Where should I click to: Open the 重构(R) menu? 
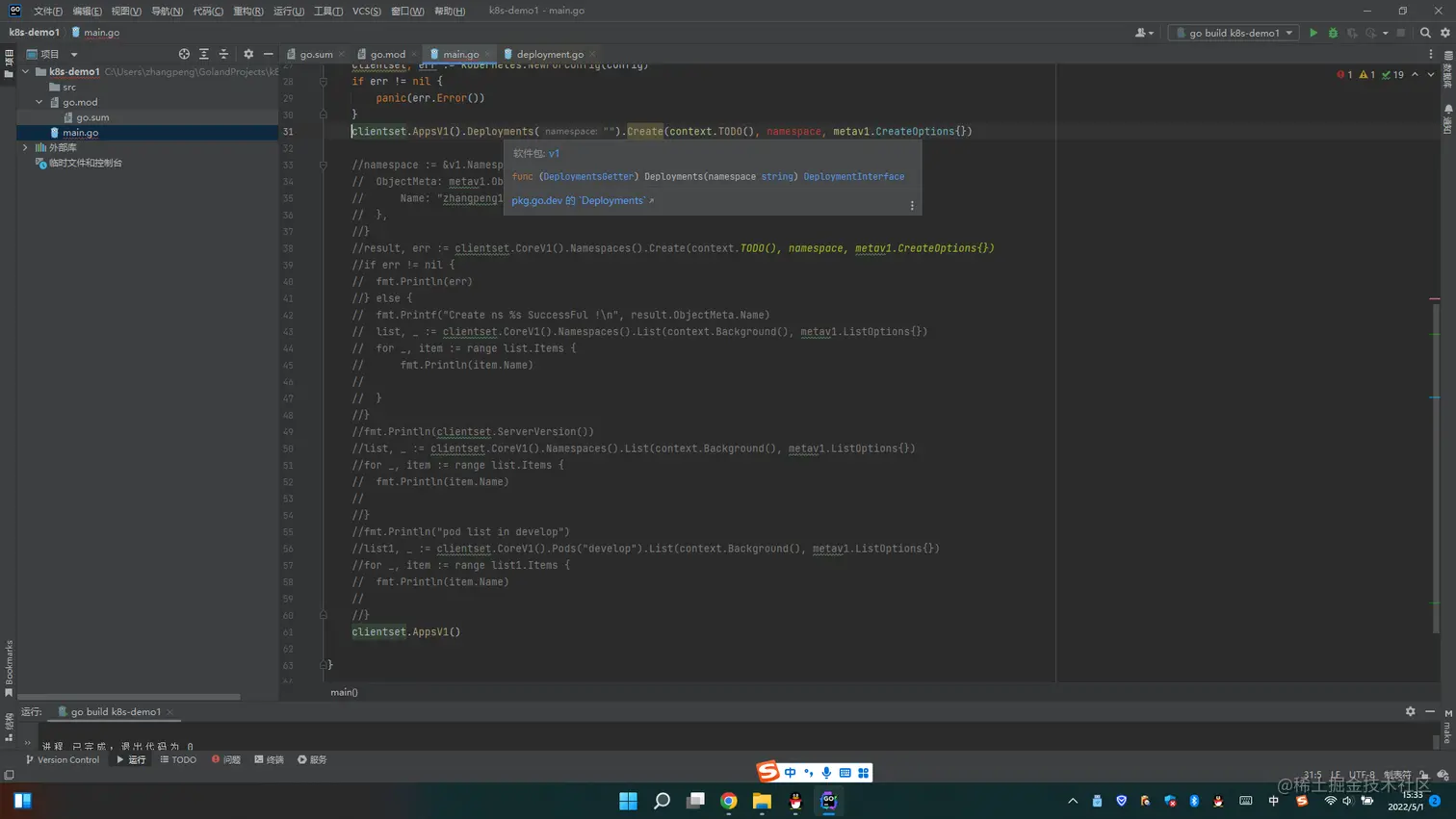(248, 11)
